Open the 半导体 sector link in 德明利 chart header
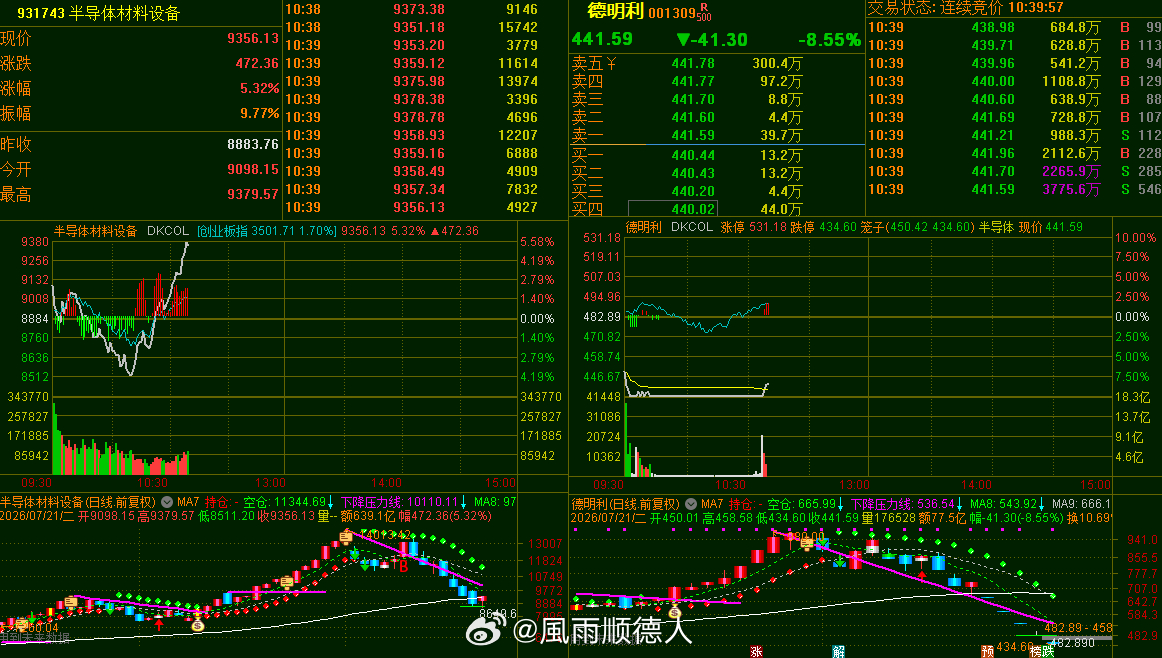This screenshot has width=1162, height=658. (995, 227)
